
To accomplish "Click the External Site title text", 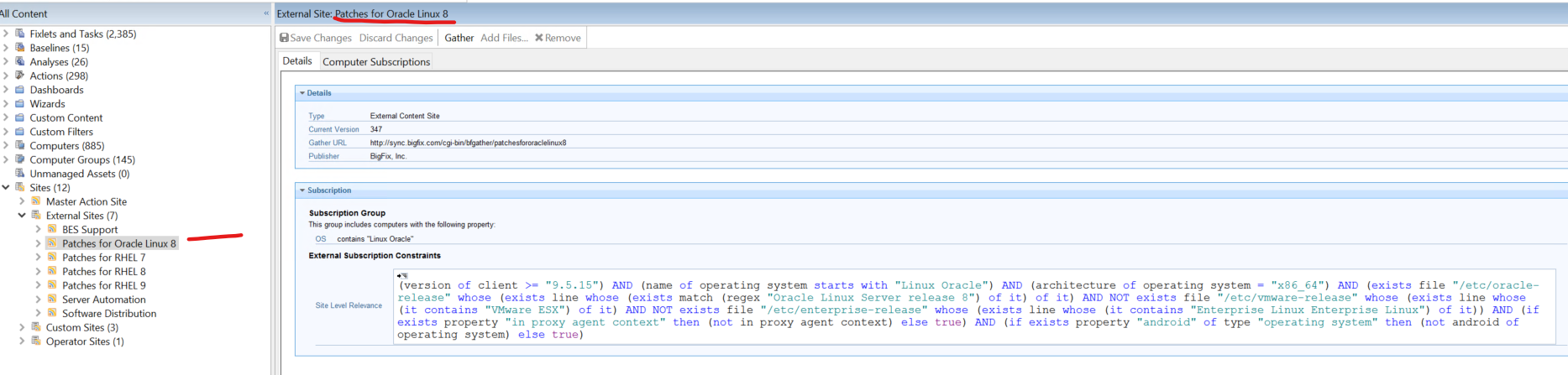I will pyautogui.click(x=363, y=13).
